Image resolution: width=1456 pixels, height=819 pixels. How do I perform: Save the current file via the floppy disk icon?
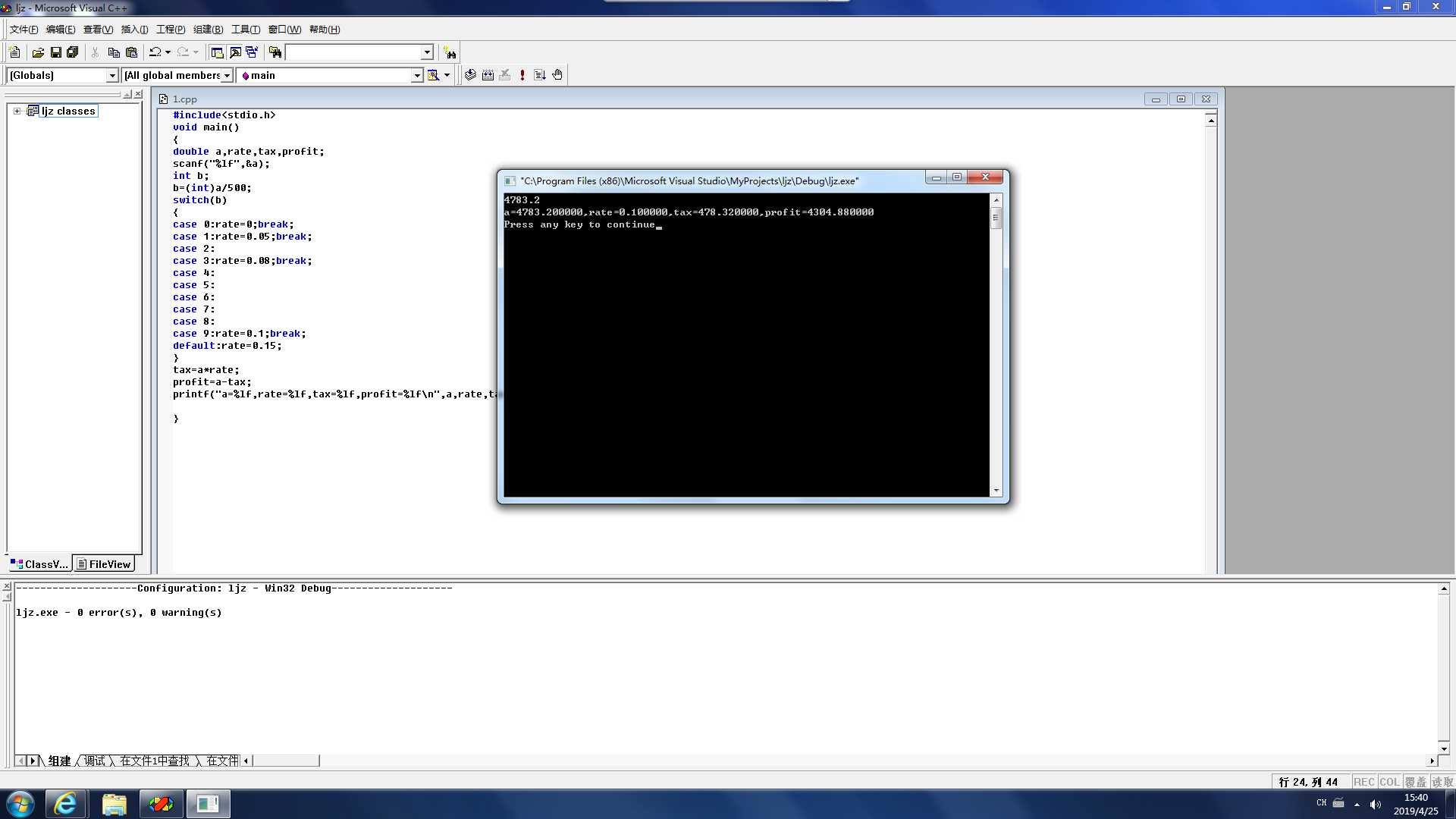point(55,52)
